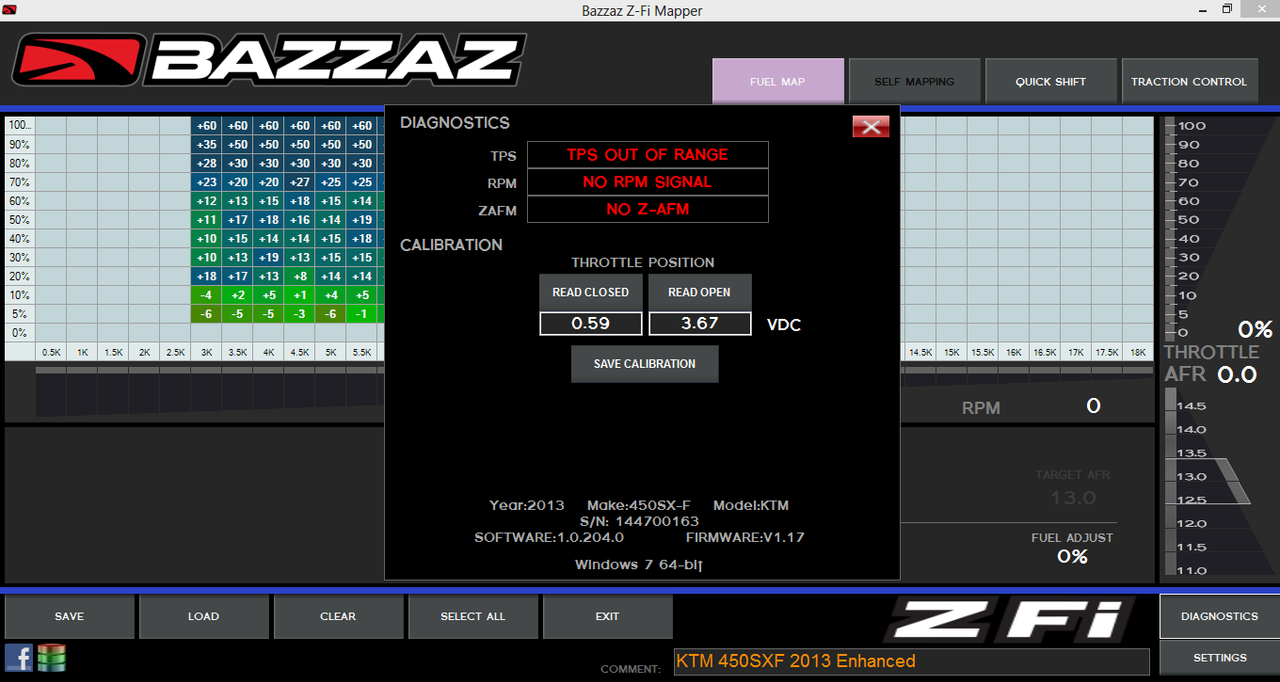Close the Diagnostics dialog with red X
Screen dimensions: 1280x682
pyautogui.click(x=871, y=126)
